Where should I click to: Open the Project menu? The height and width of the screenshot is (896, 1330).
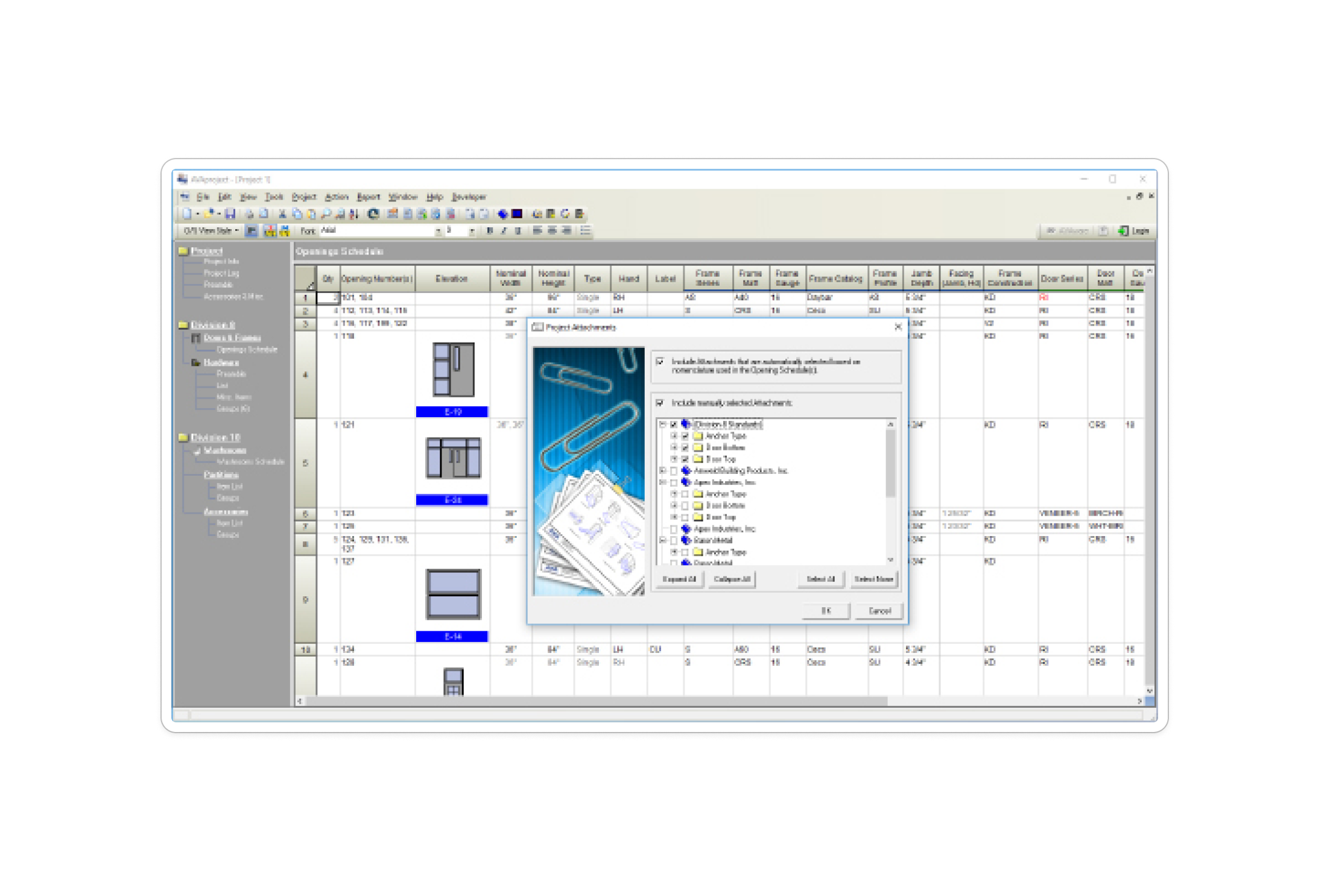coord(304,197)
